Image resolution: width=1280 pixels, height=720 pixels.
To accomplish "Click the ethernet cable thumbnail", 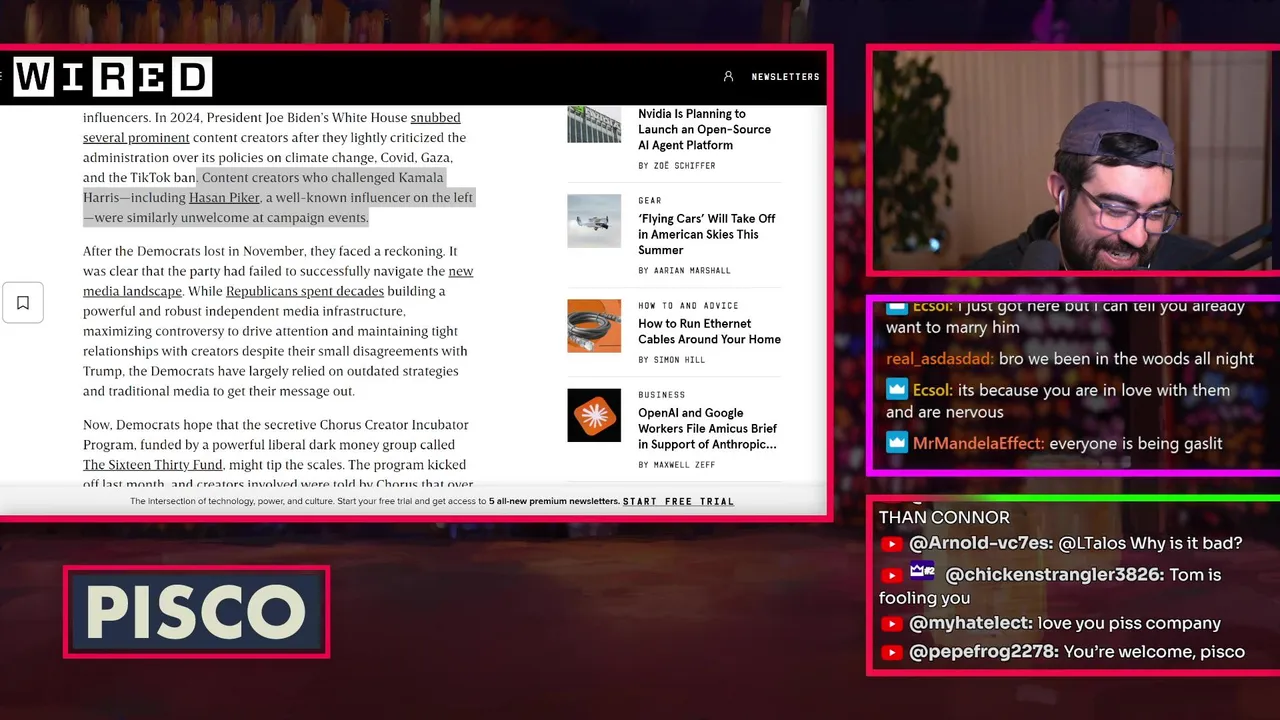I will (594, 326).
